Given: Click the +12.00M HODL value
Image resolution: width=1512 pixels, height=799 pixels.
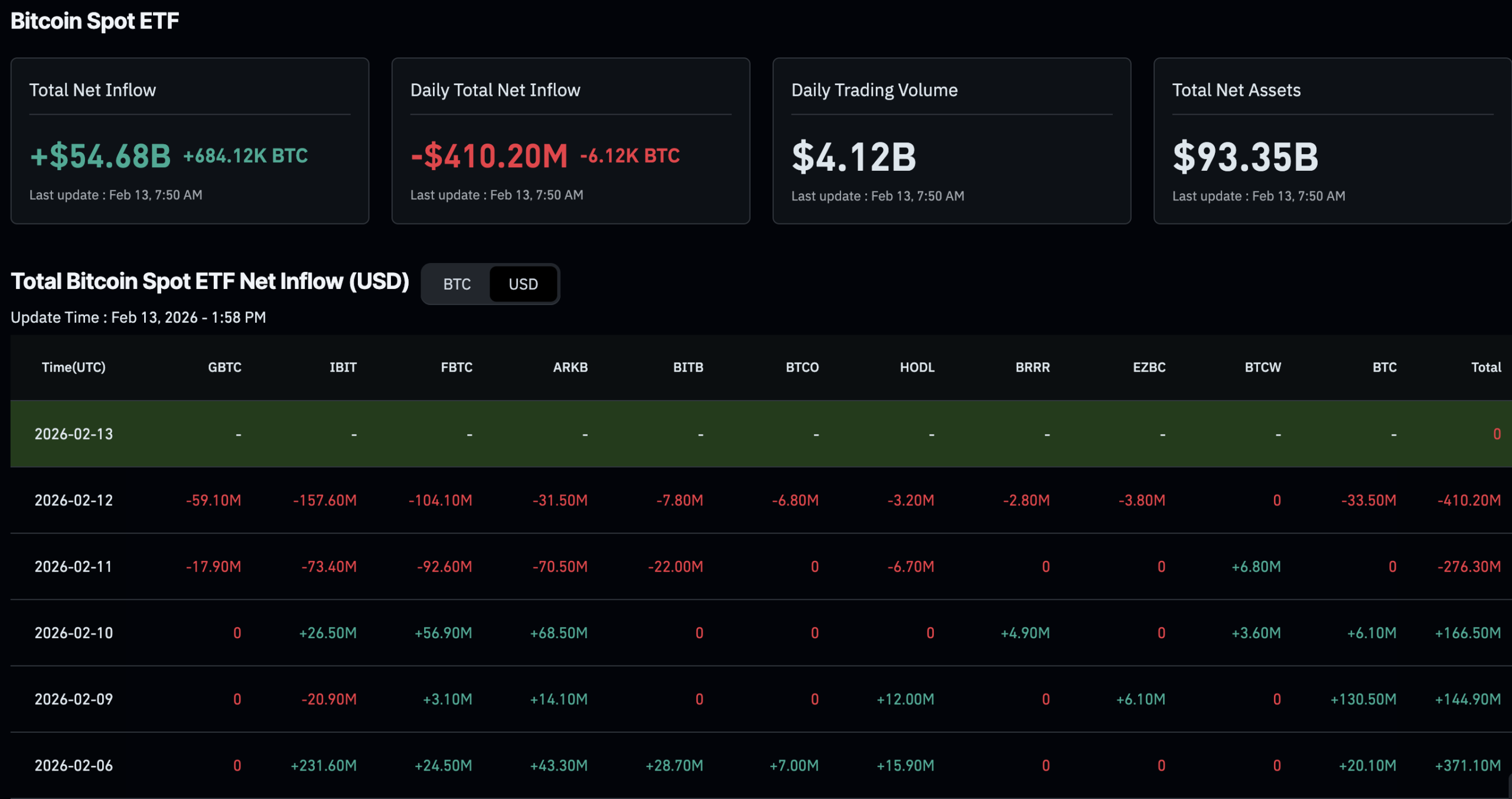Looking at the screenshot, I should (905, 699).
